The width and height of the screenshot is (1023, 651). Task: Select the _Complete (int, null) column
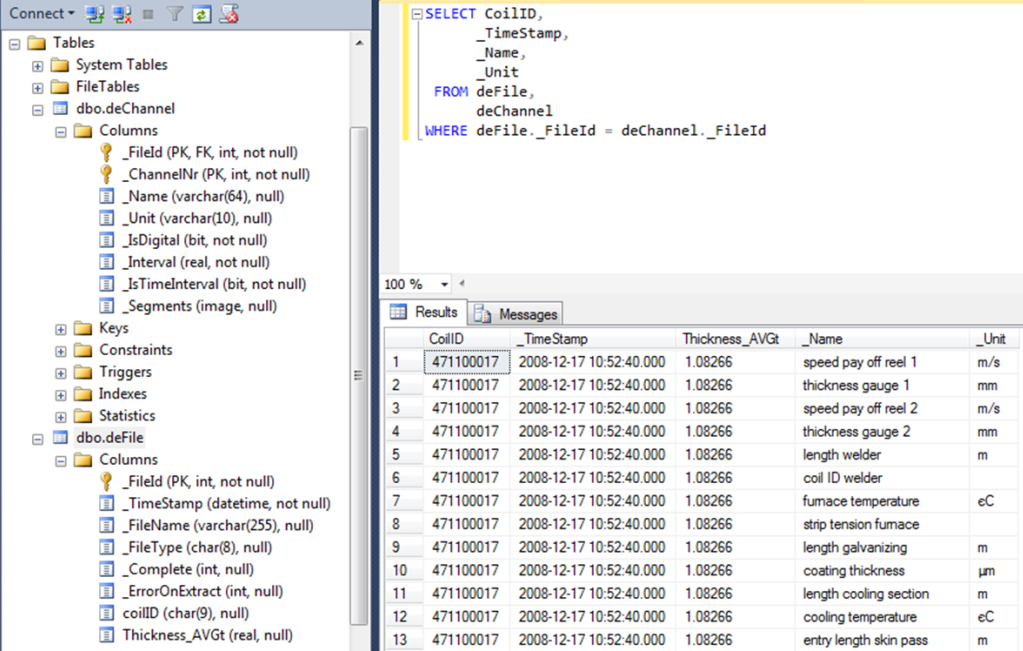[x=188, y=569]
